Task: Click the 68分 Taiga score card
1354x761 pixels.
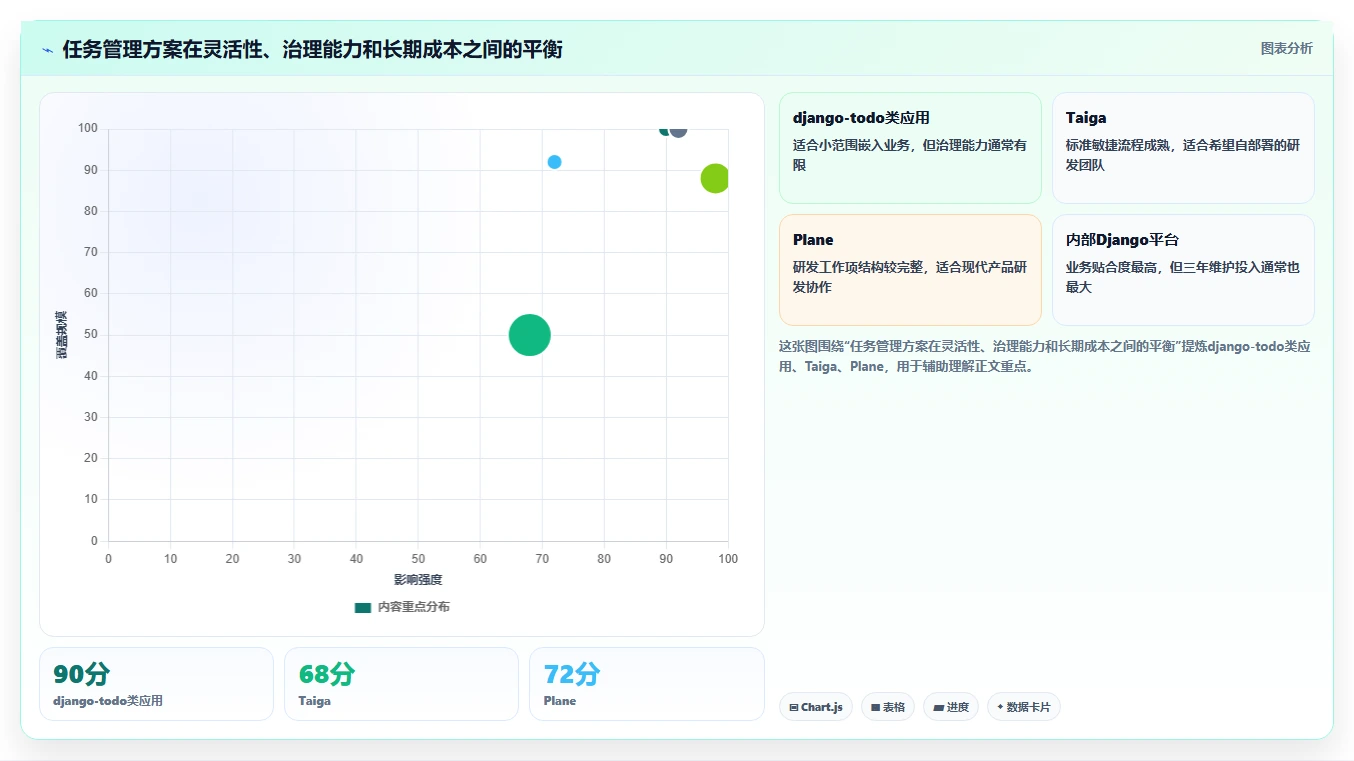Action: [401, 684]
